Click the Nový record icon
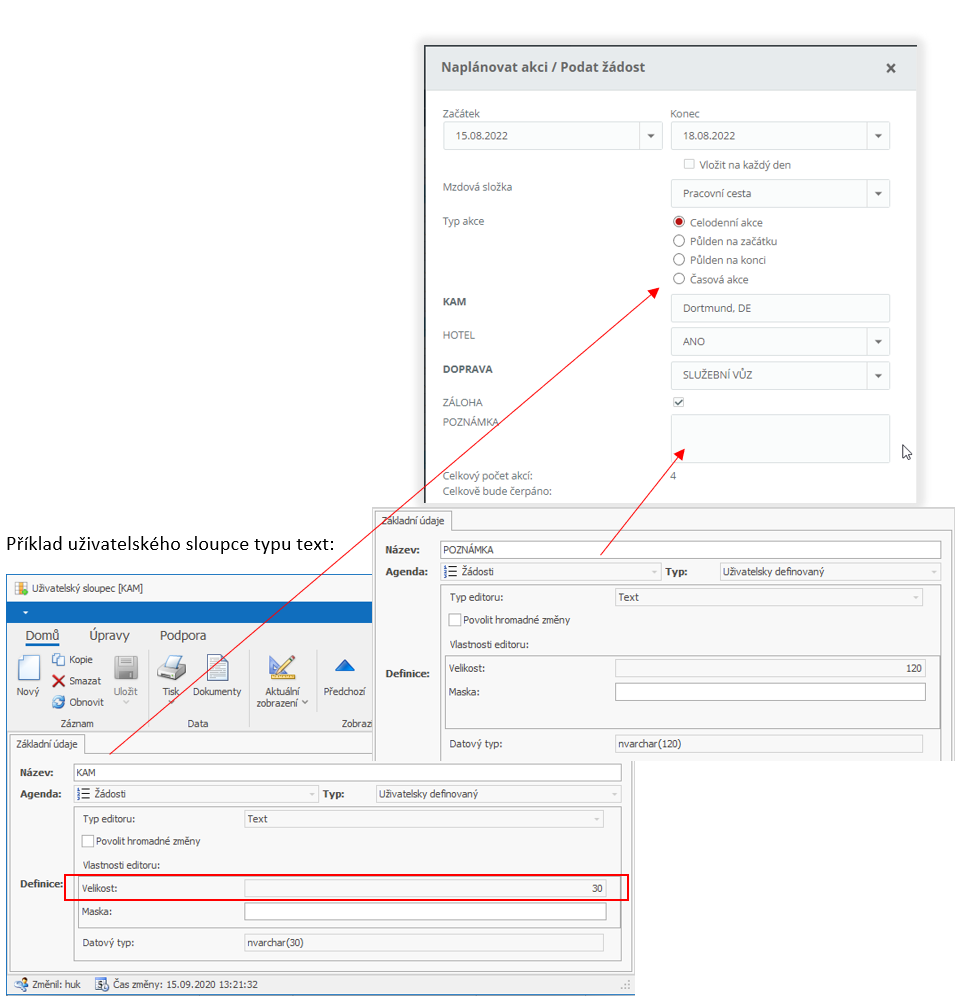 point(28,667)
